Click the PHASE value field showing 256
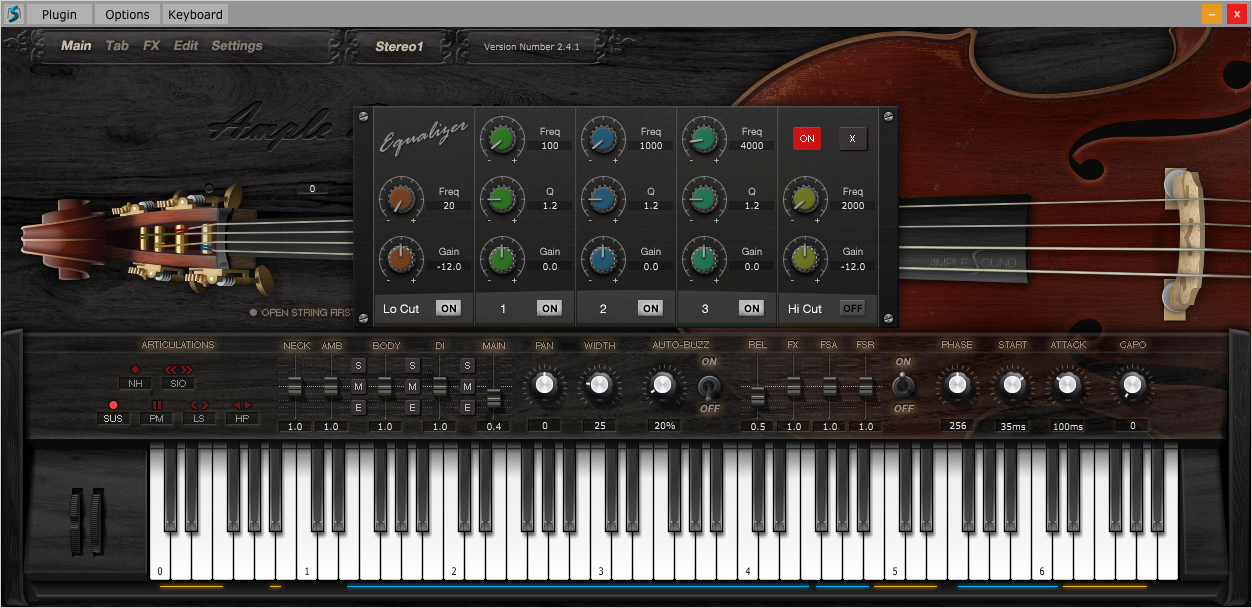Viewport: 1252px width, 608px height. click(x=958, y=426)
